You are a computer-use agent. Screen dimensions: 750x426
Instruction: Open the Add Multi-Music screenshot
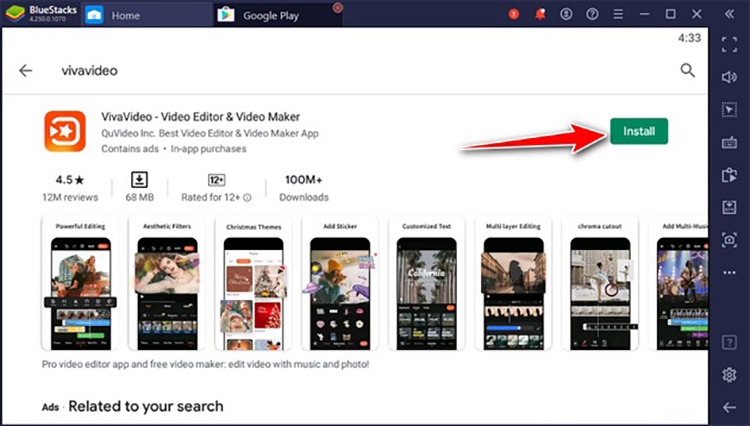(x=678, y=283)
